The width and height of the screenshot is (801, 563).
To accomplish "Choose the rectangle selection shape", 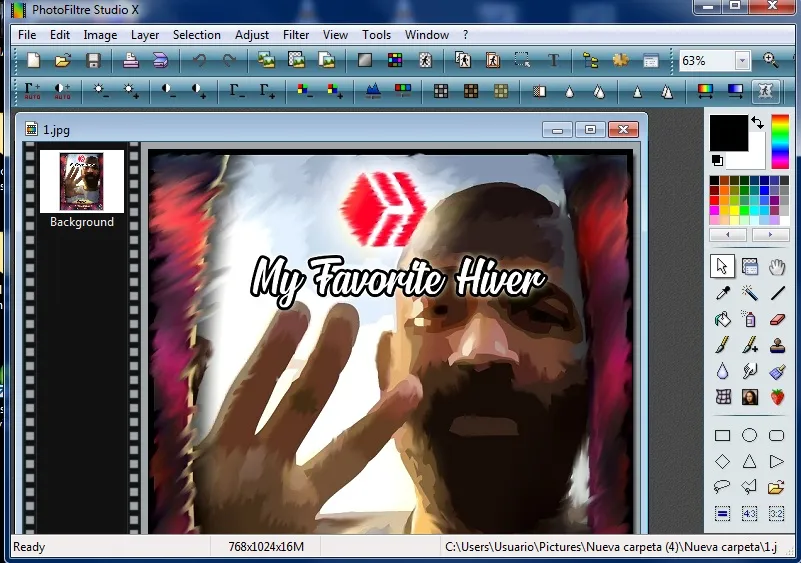I will click(722, 435).
